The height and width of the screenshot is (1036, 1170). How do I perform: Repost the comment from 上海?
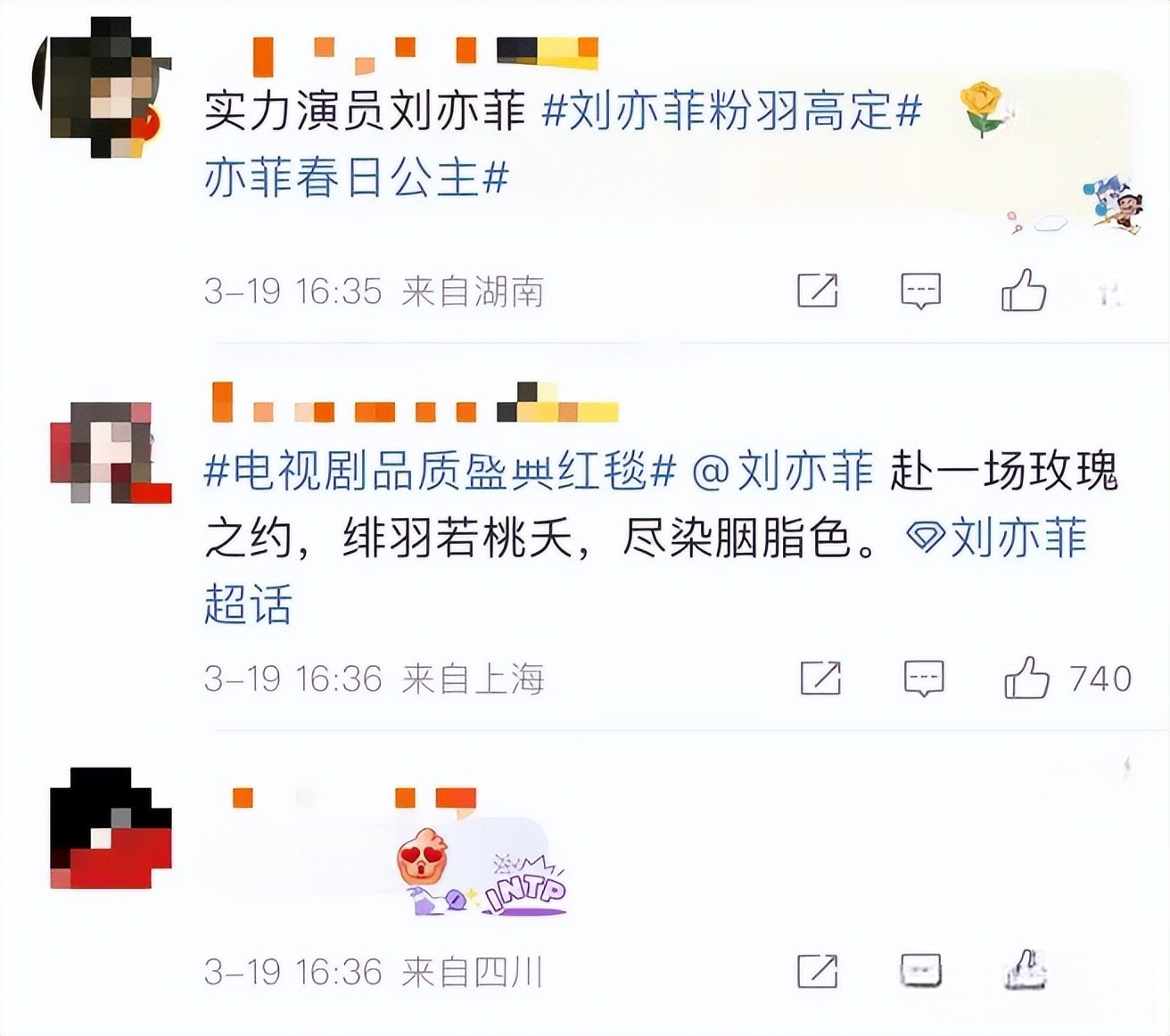[x=820, y=678]
